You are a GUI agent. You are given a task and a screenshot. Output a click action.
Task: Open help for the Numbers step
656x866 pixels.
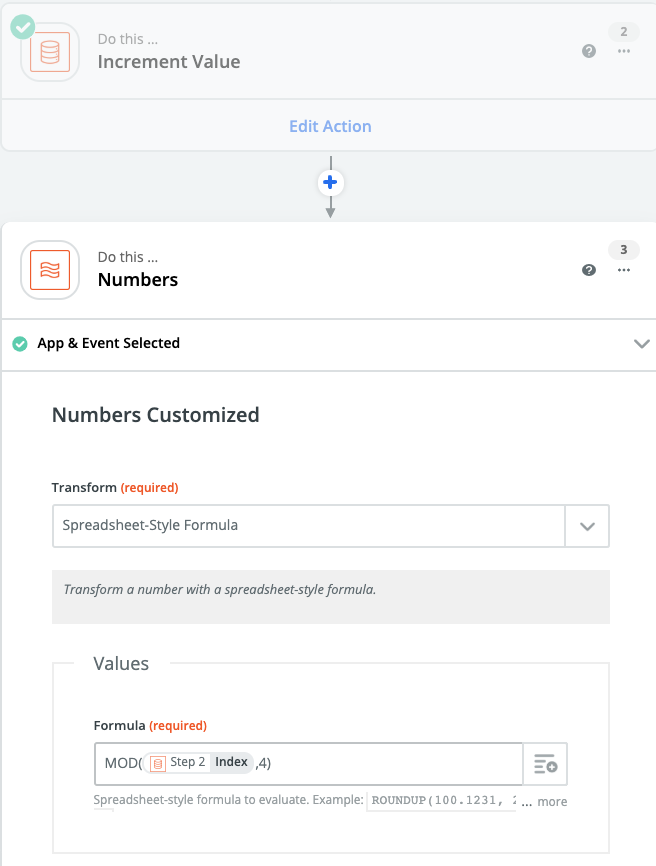tap(589, 270)
